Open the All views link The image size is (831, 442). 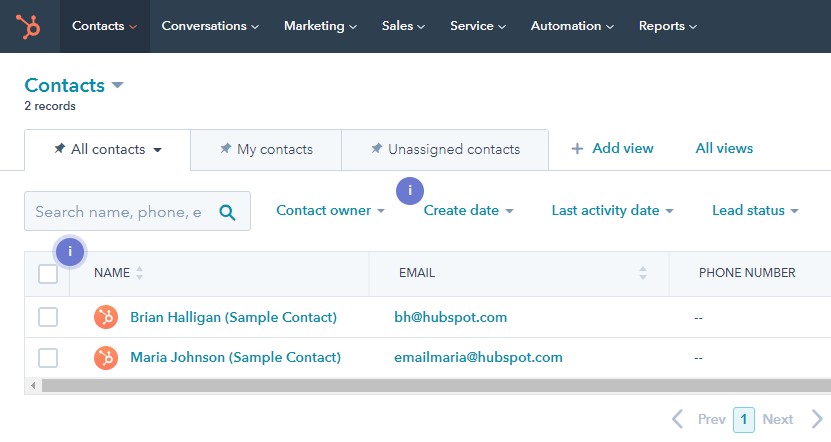[724, 148]
